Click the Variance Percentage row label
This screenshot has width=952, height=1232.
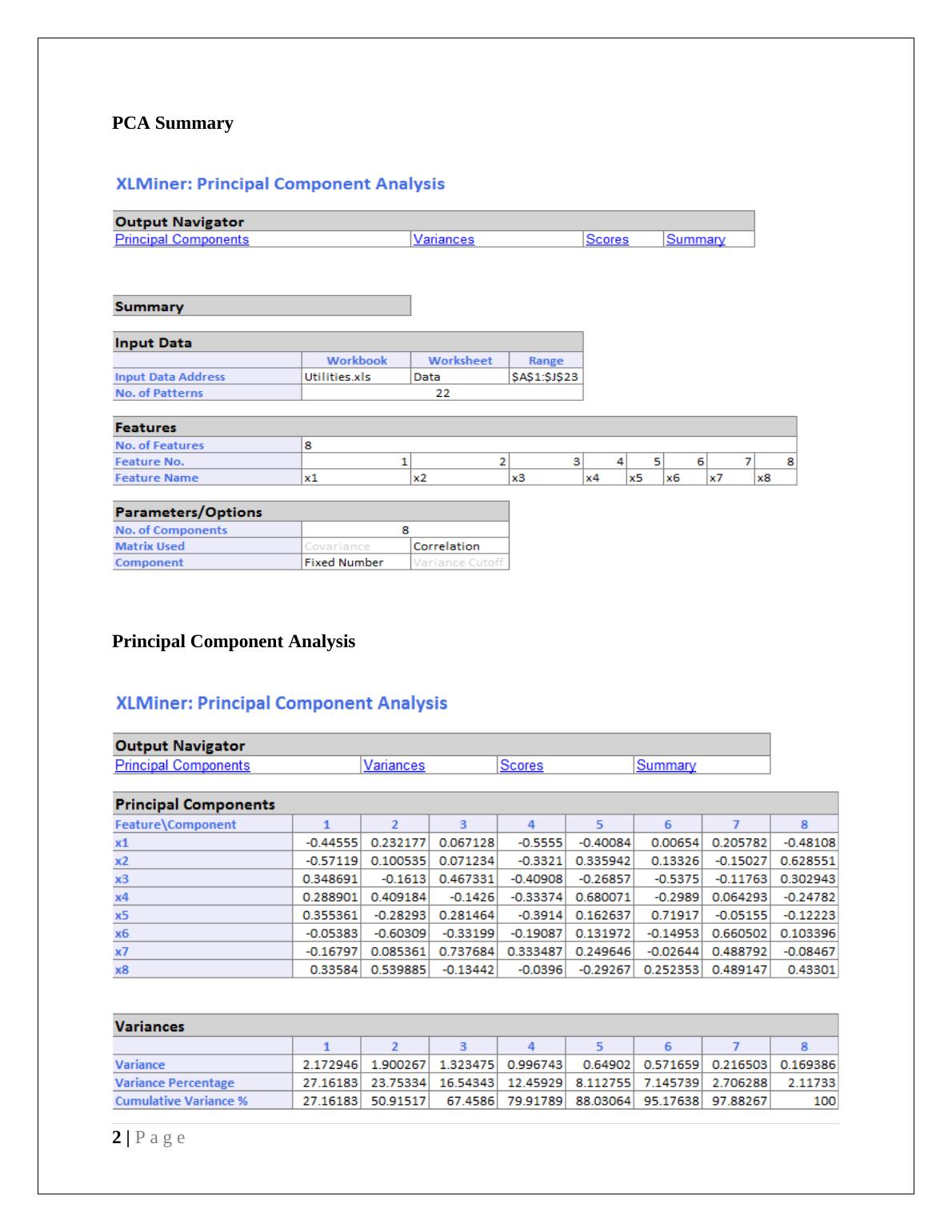click(x=174, y=1083)
